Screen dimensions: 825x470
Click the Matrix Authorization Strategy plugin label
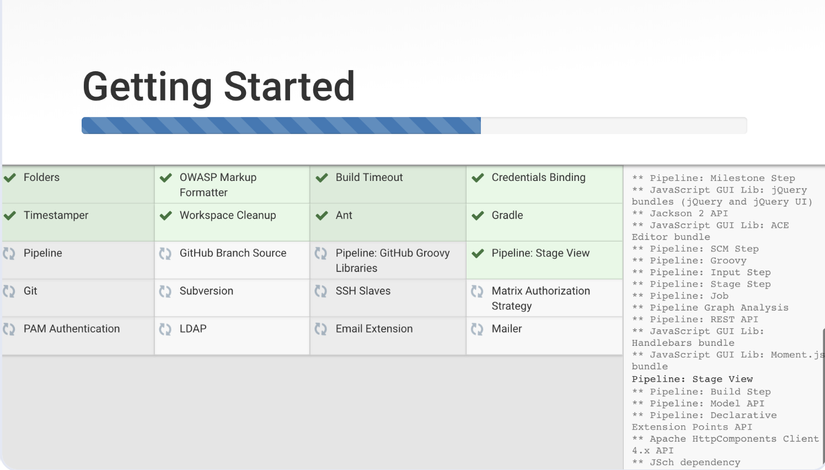pos(540,298)
